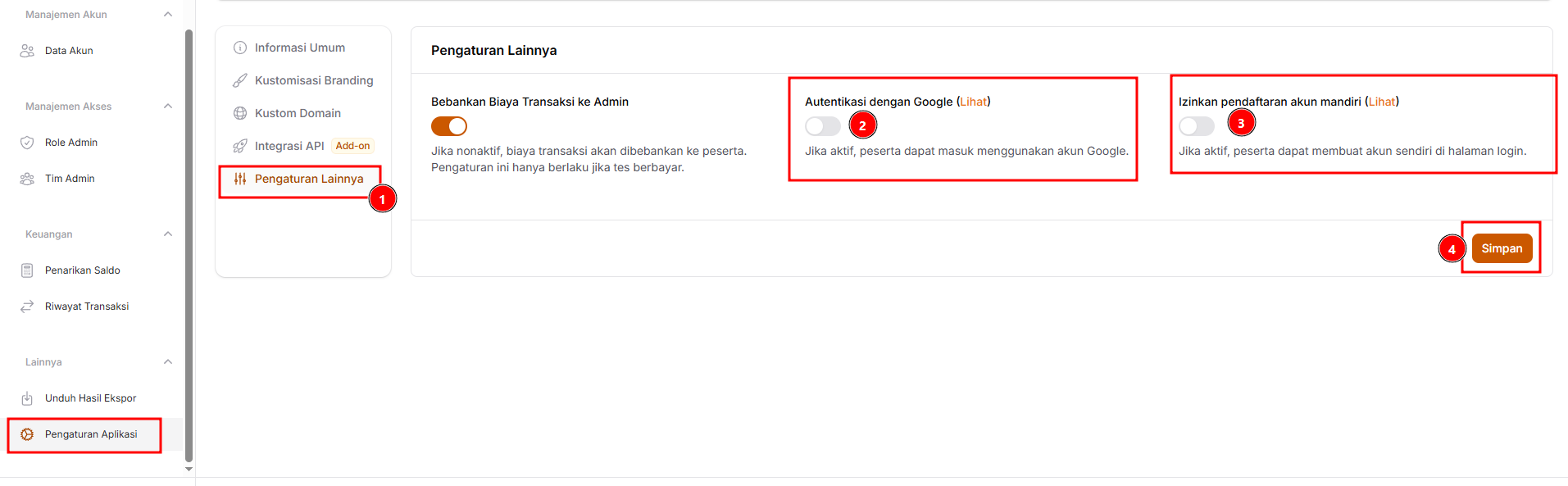Enable Autentikasi dengan Google toggle
This screenshot has height=486, width=1568.
(823, 126)
